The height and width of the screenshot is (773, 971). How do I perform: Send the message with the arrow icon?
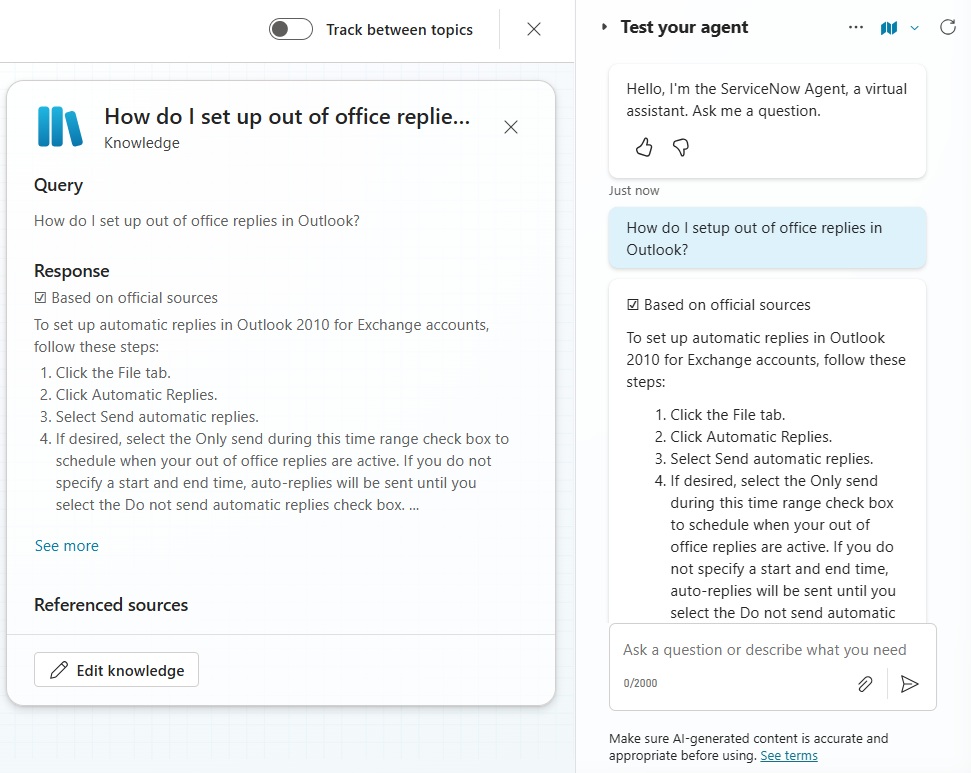(909, 684)
